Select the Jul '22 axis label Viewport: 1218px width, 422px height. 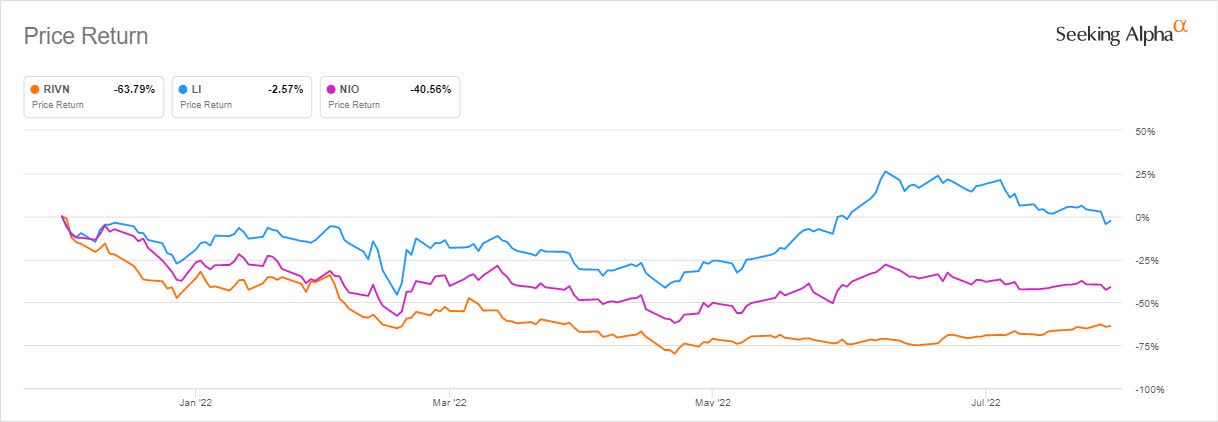(986, 403)
